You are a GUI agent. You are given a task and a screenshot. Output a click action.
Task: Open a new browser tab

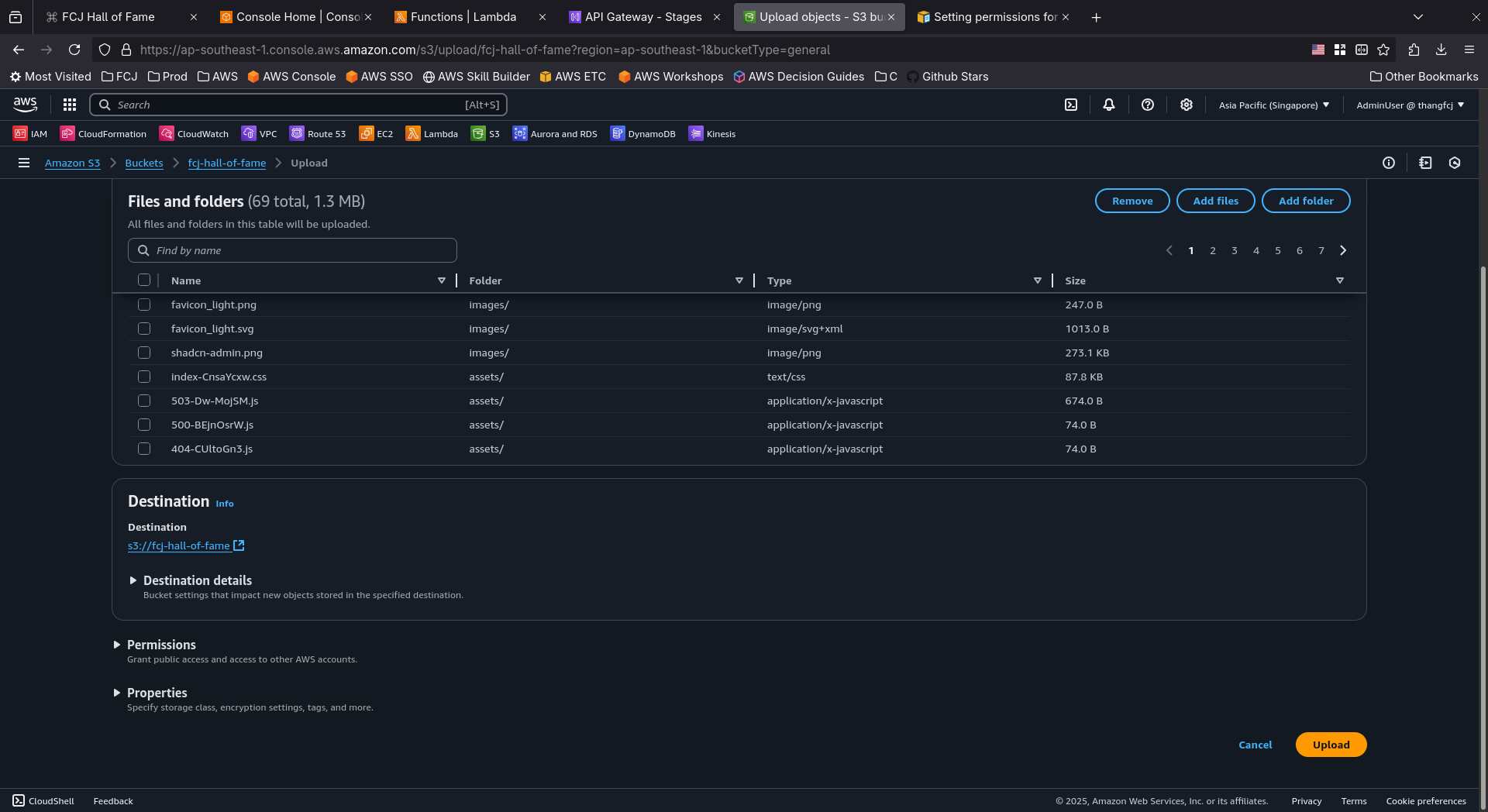point(1096,17)
